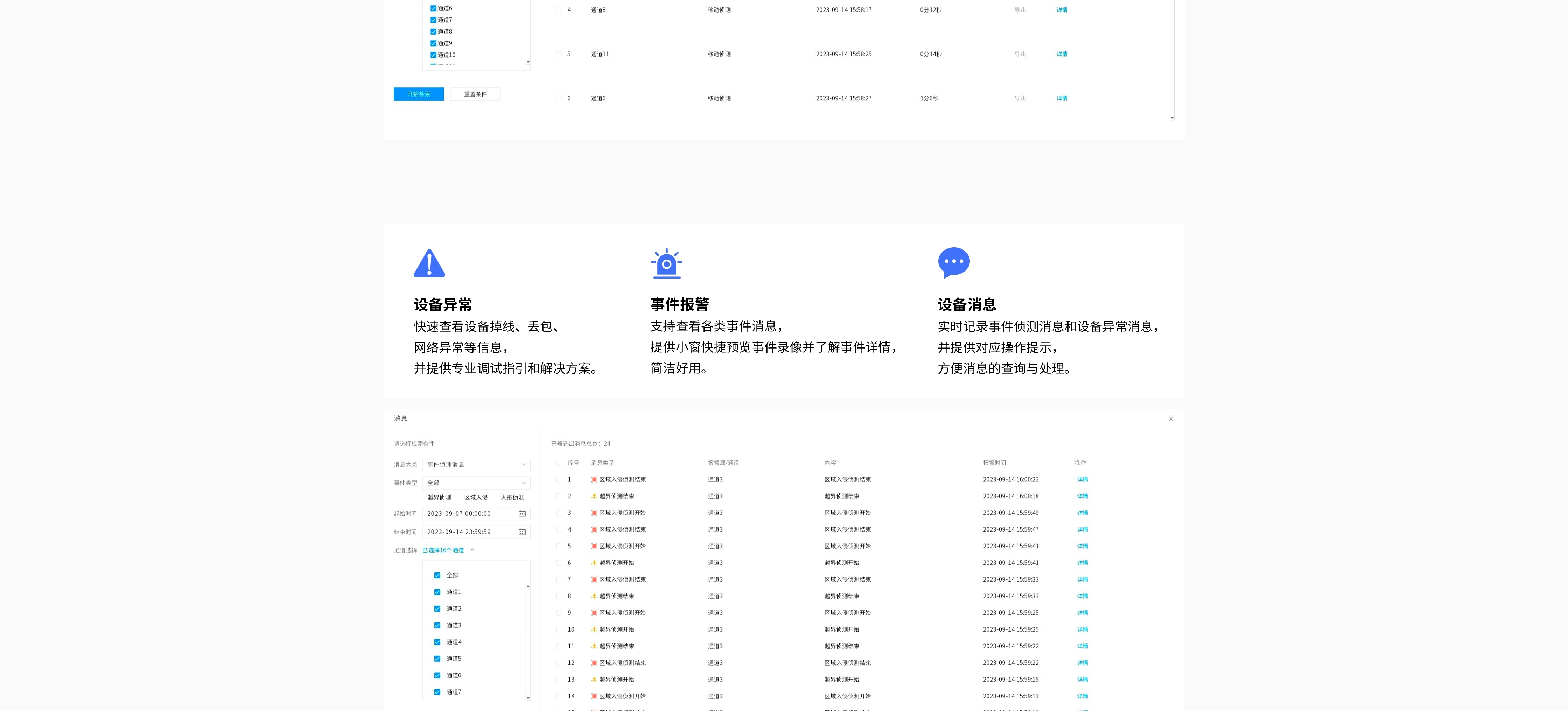Uncheck the 通道2 checkbox
The width and height of the screenshot is (1568, 711).
tap(437, 609)
